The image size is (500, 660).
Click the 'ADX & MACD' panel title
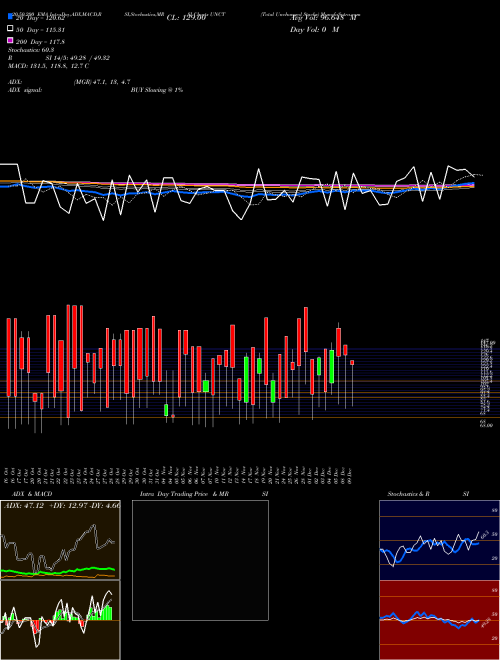pyautogui.click(x=32, y=494)
